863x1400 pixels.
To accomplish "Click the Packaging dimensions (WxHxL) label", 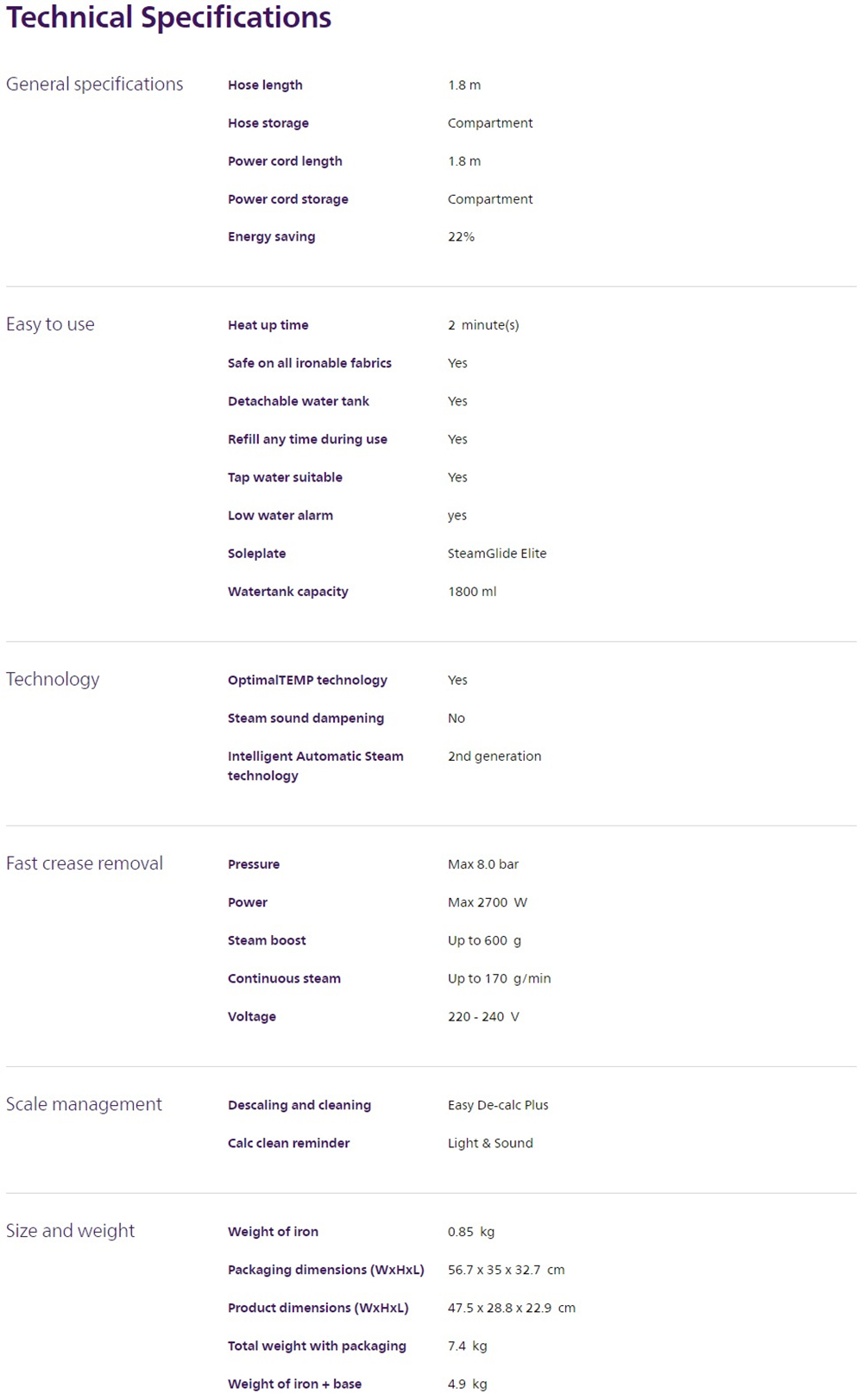I will (326, 1271).
